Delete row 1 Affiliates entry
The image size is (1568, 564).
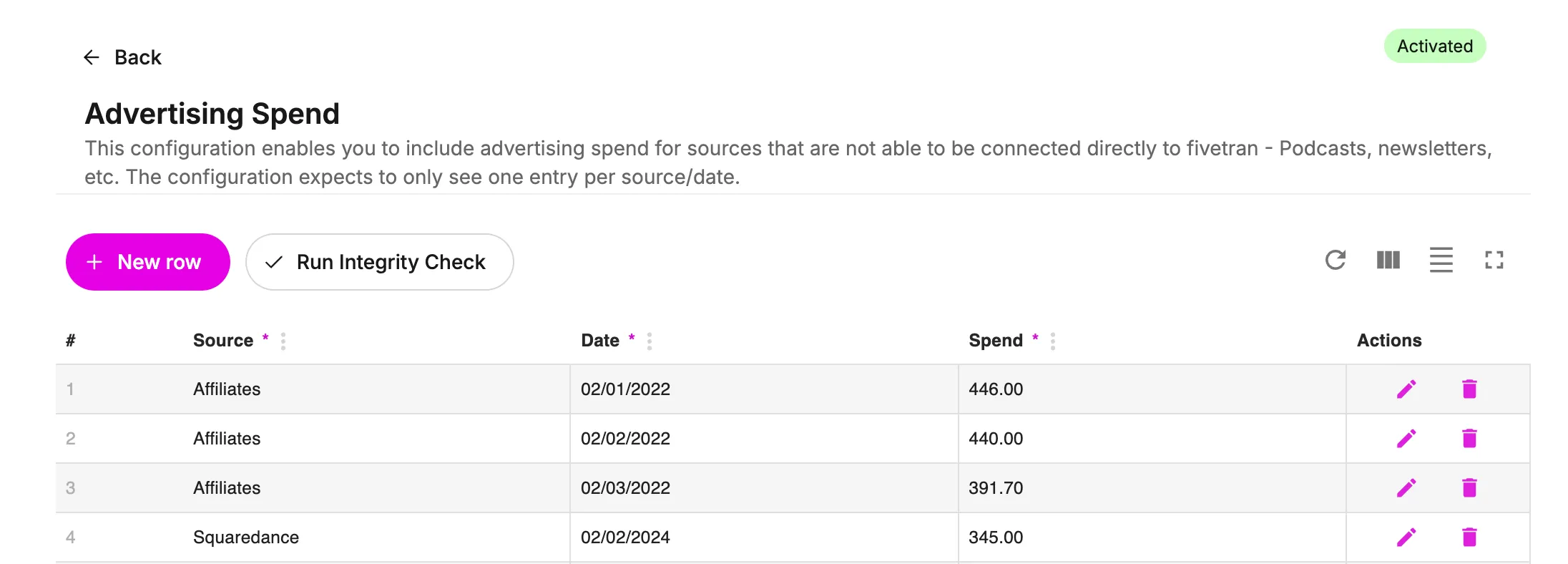pos(1469,389)
